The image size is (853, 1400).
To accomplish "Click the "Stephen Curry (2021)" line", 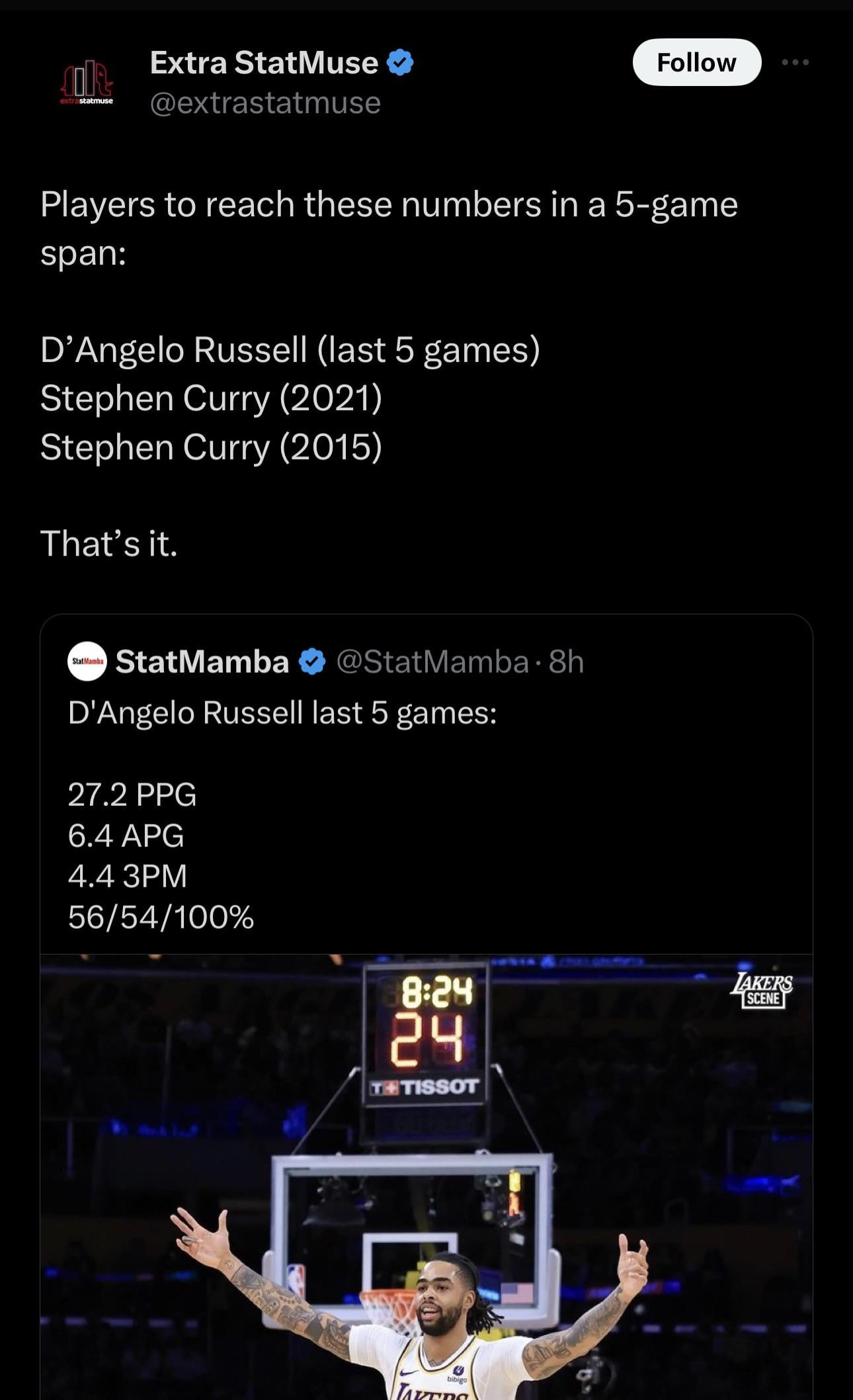I will click(212, 398).
